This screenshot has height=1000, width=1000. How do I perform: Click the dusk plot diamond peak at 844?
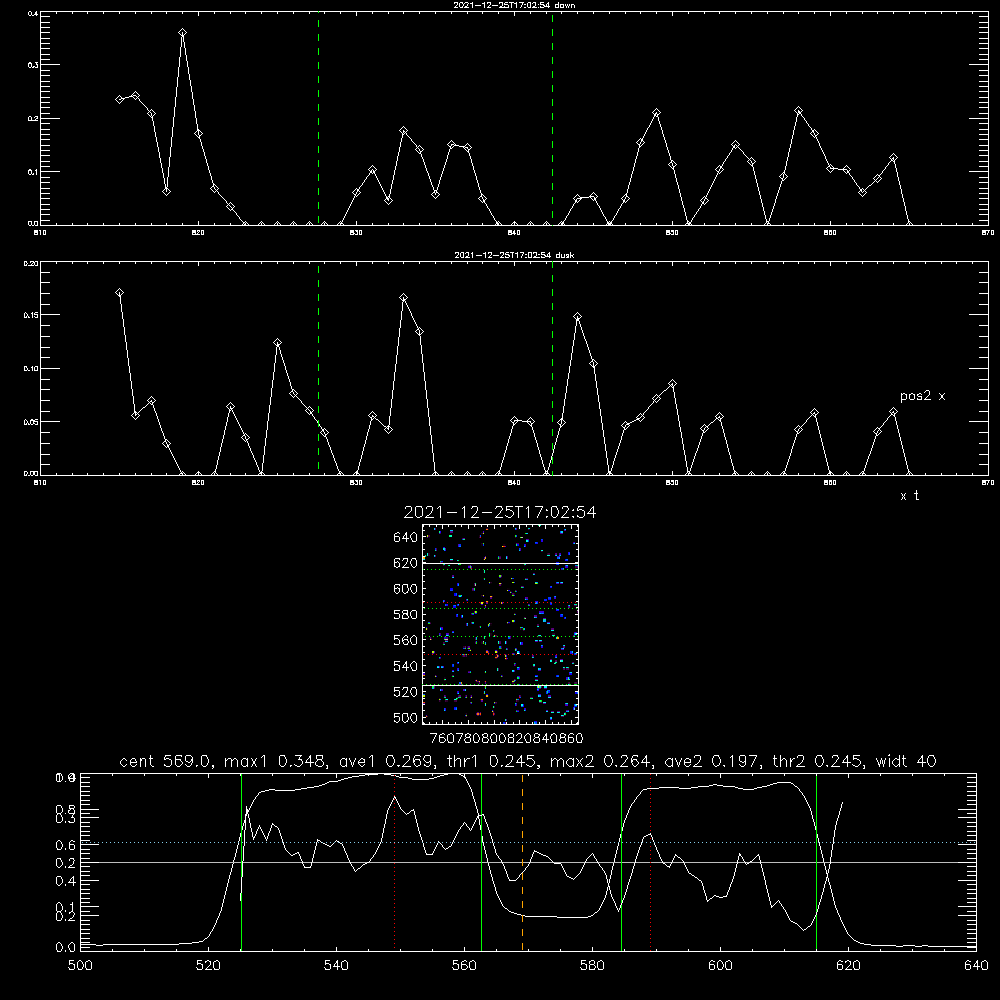578,317
